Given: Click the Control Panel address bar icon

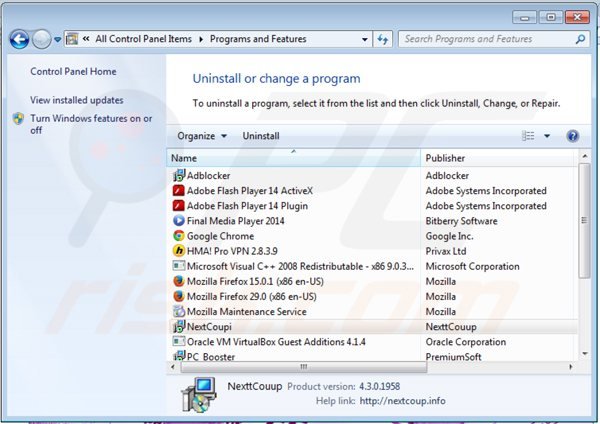Looking at the screenshot, I should [72, 39].
